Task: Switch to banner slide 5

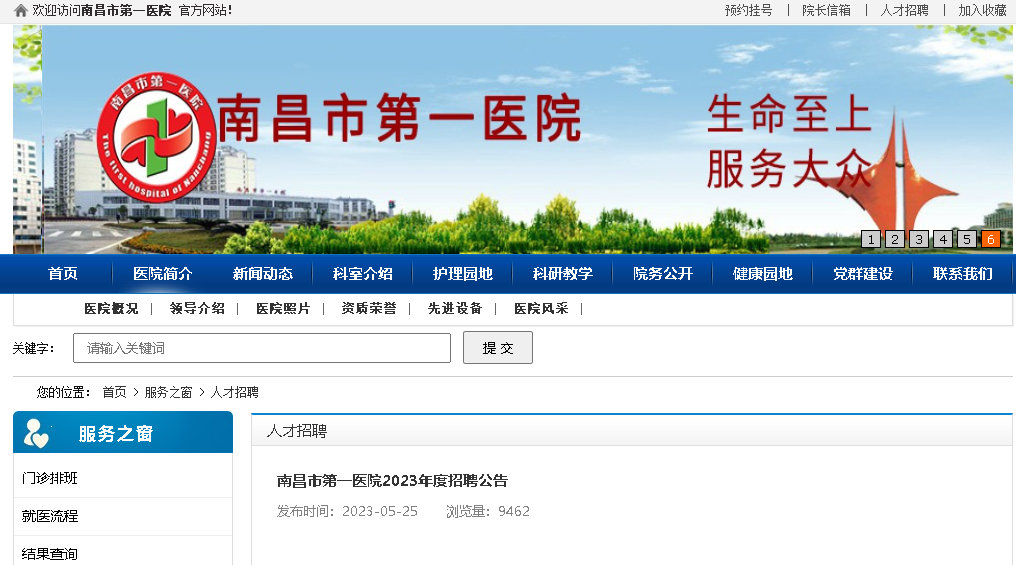Action: (967, 239)
